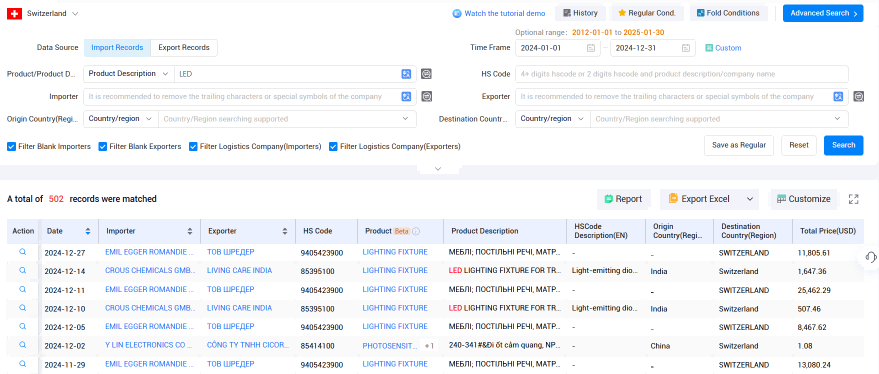Image resolution: width=879 pixels, height=374 pixels.
Task: Click the Switzerland flag icon
Action: pyautogui.click(x=14, y=13)
